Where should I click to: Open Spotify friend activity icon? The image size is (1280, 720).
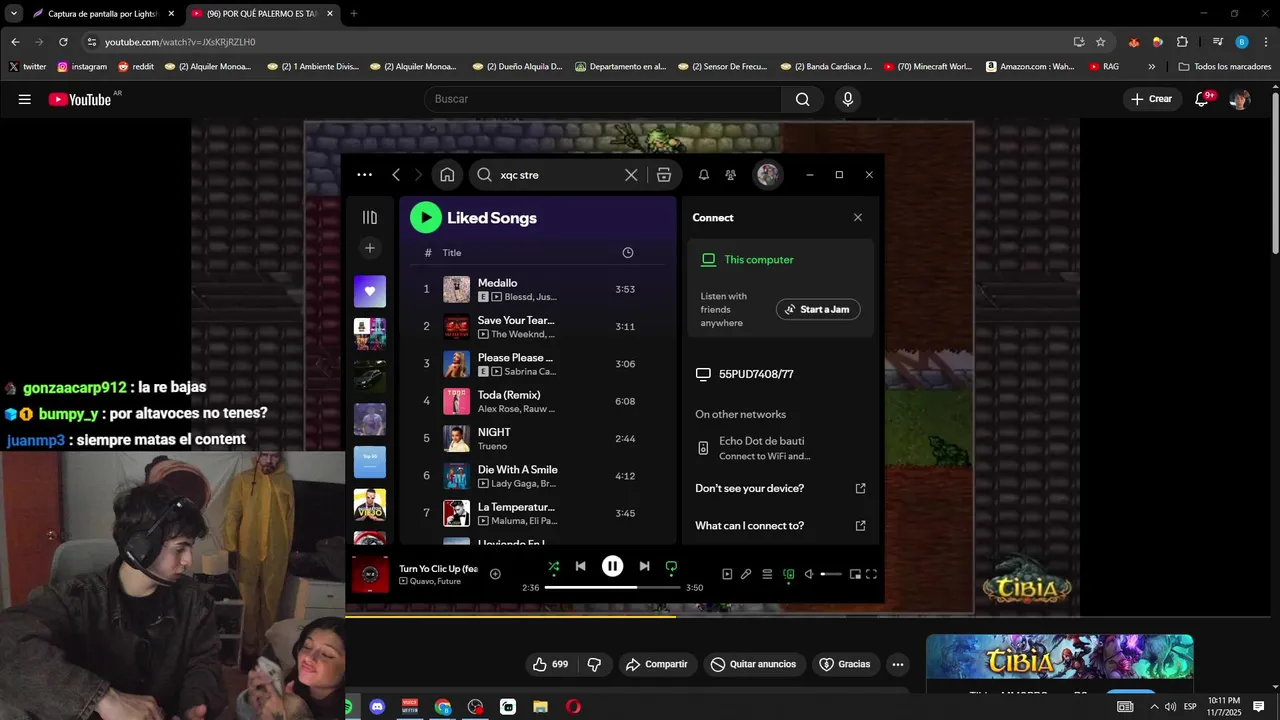tap(731, 175)
